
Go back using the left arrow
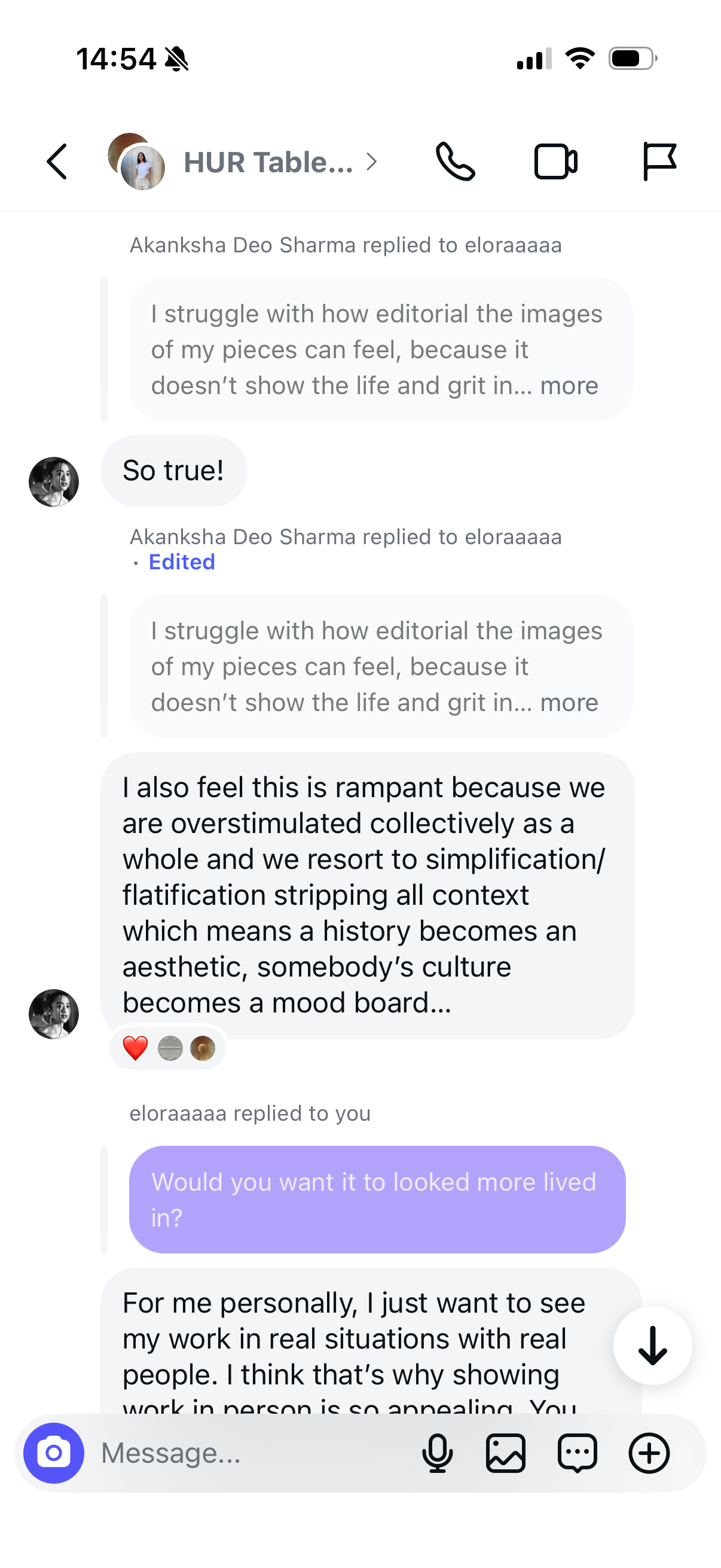pyautogui.click(x=57, y=162)
